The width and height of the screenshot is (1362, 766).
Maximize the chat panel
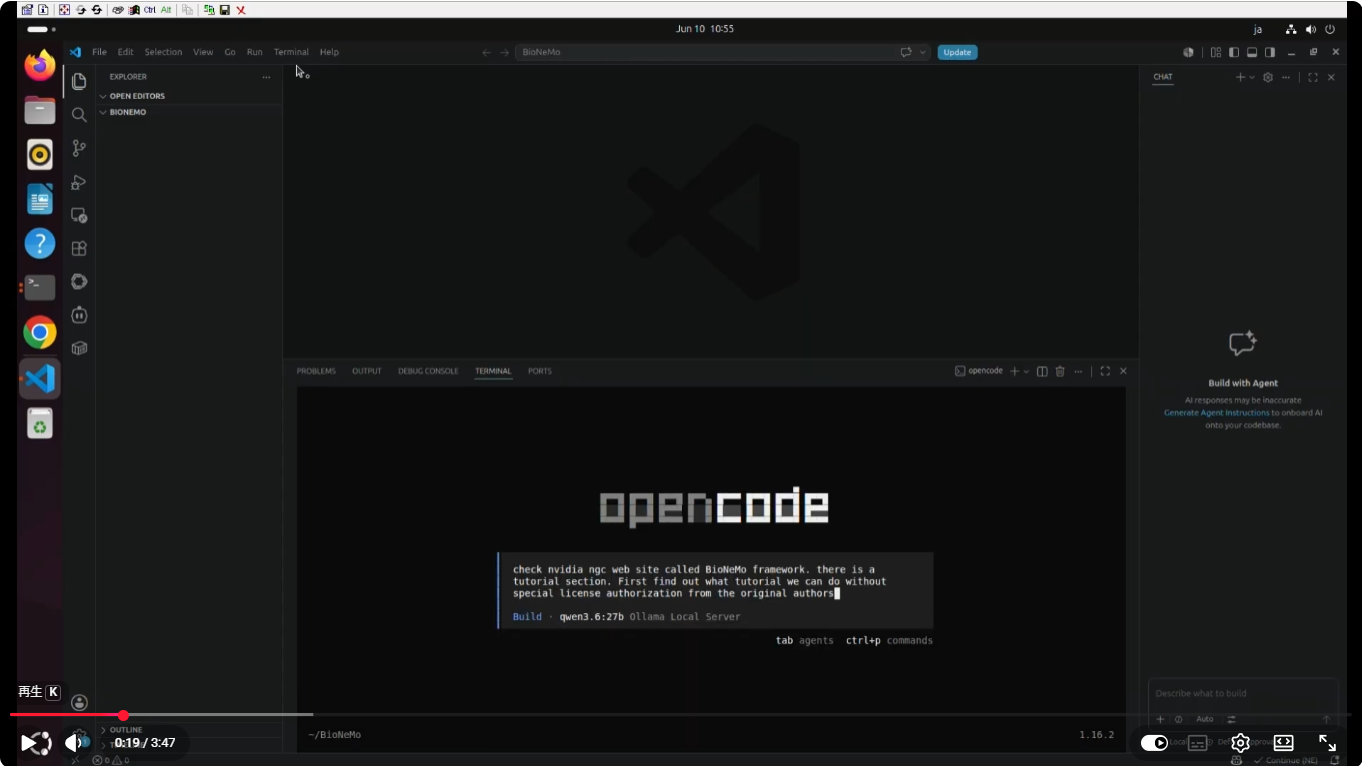(x=1313, y=77)
